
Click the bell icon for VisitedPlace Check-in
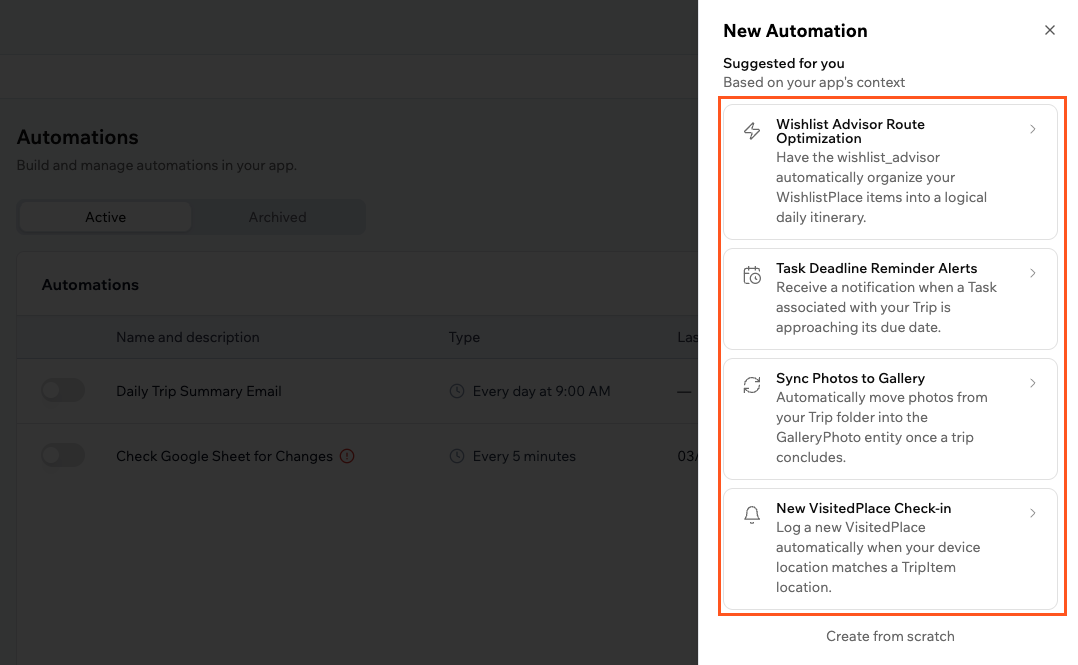pyautogui.click(x=752, y=514)
